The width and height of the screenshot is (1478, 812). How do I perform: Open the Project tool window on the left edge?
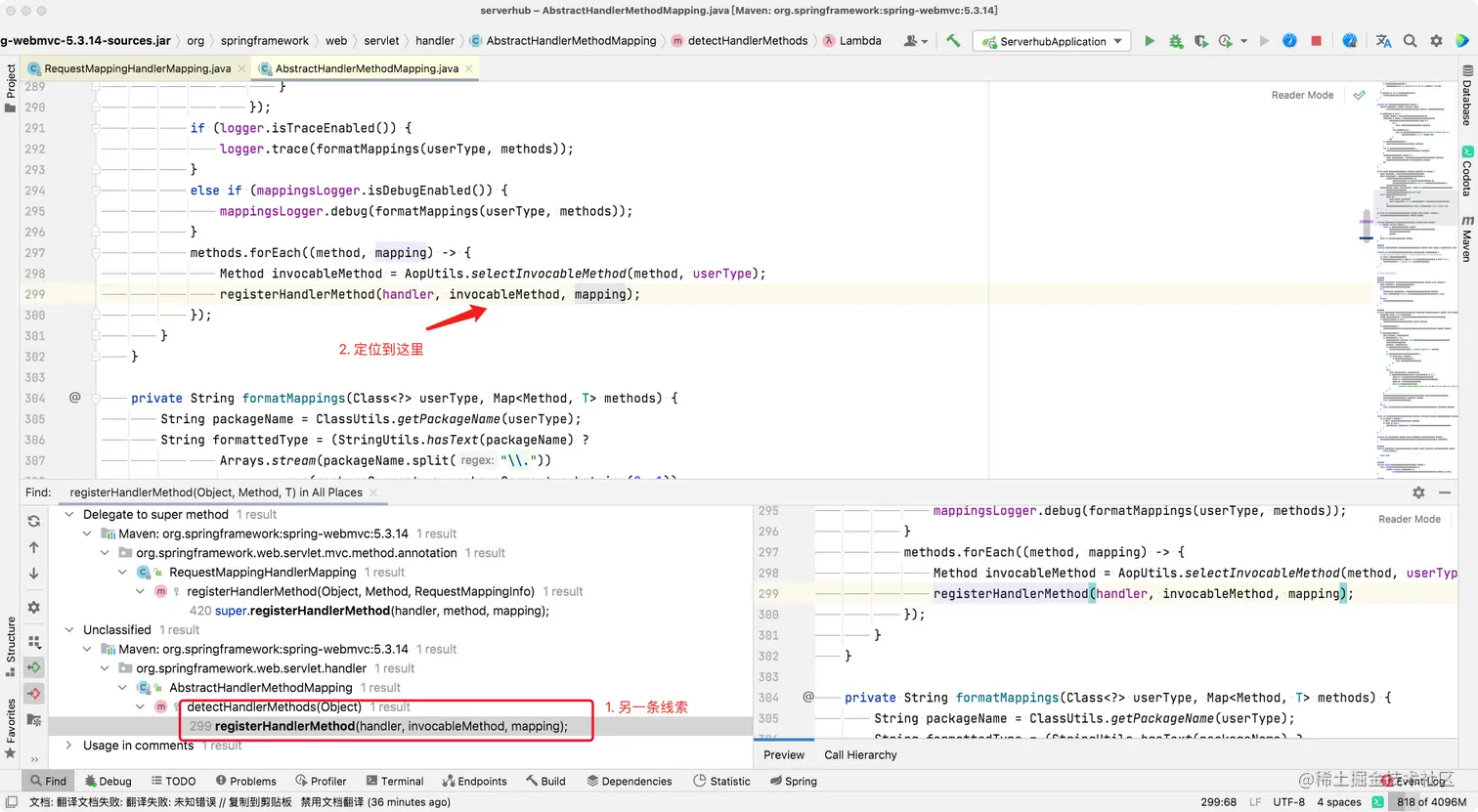(x=11, y=88)
